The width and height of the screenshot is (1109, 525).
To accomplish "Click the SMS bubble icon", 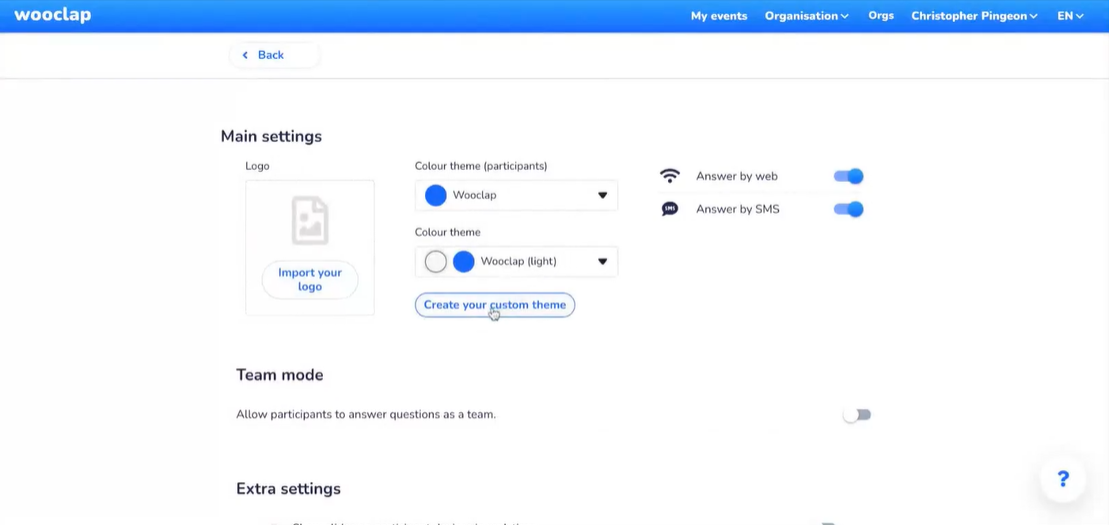I will pyautogui.click(x=669, y=209).
